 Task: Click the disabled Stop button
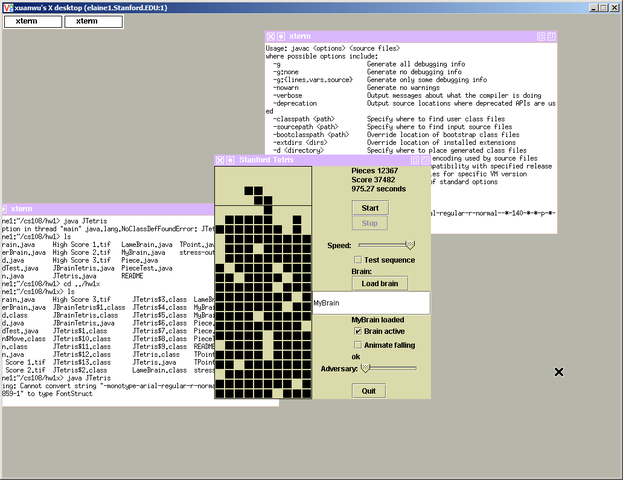pyautogui.click(x=370, y=223)
